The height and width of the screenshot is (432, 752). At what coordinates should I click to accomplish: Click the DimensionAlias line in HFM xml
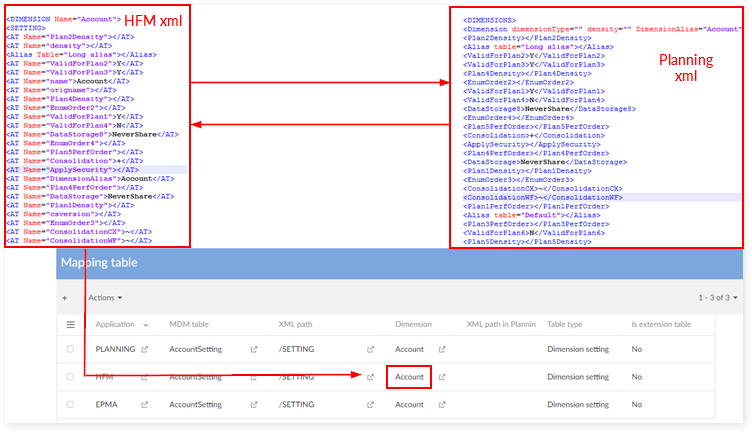pos(90,179)
